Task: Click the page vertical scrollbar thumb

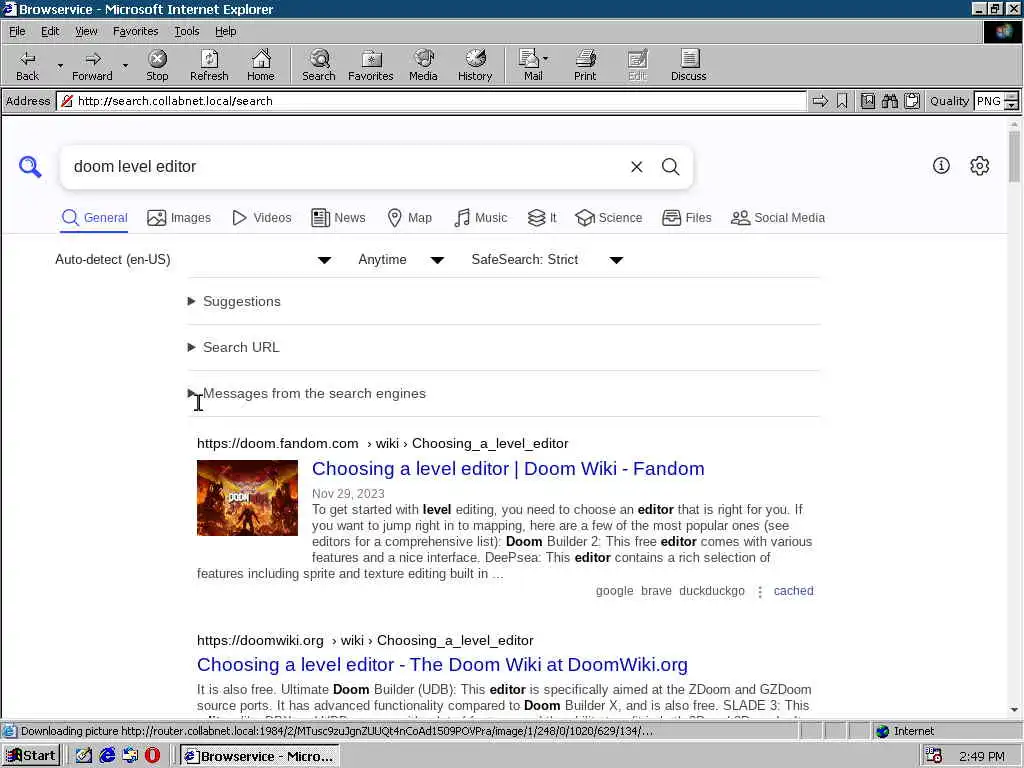Action: [1014, 157]
